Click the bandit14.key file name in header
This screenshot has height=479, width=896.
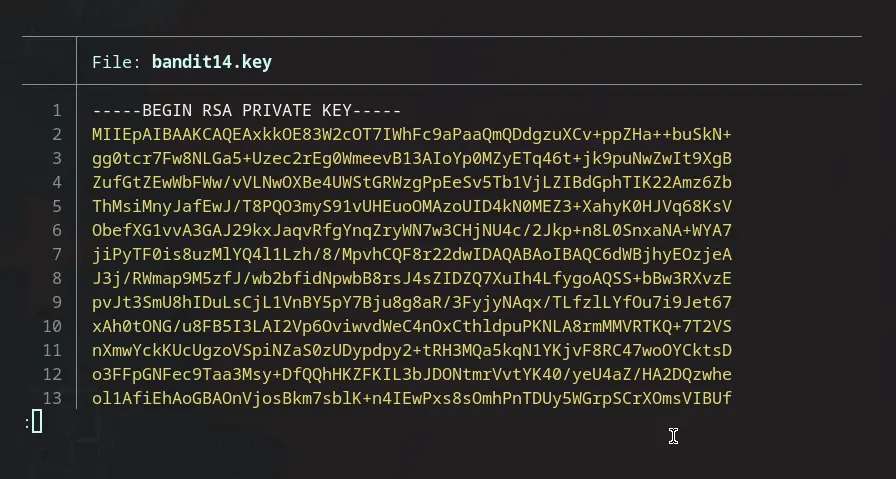pyautogui.click(x=211, y=62)
